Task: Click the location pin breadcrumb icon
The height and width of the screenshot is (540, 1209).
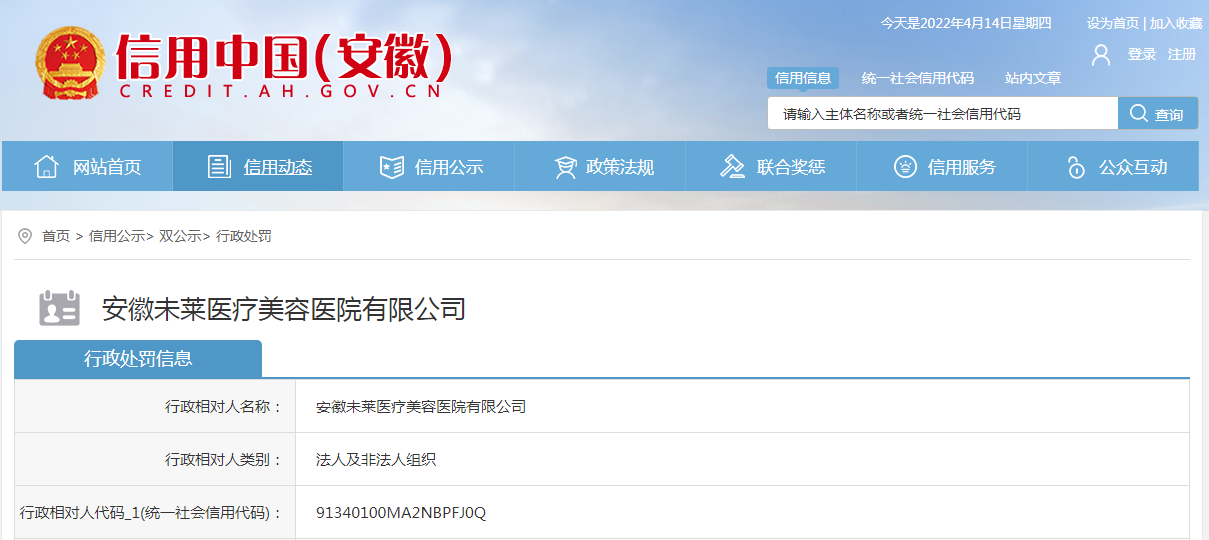Action: click(x=25, y=236)
